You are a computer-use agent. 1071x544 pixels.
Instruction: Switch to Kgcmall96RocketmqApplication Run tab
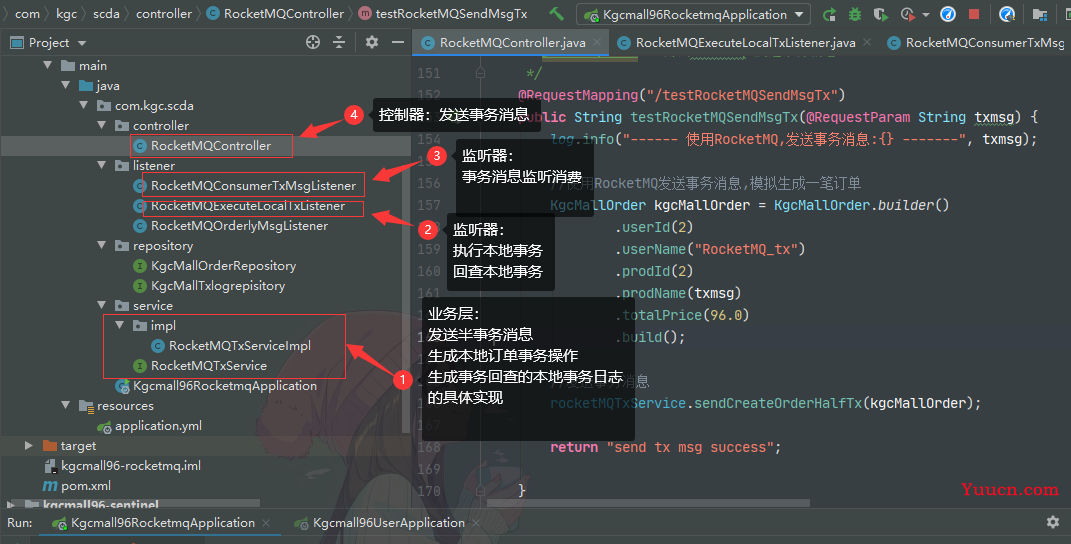pos(163,523)
